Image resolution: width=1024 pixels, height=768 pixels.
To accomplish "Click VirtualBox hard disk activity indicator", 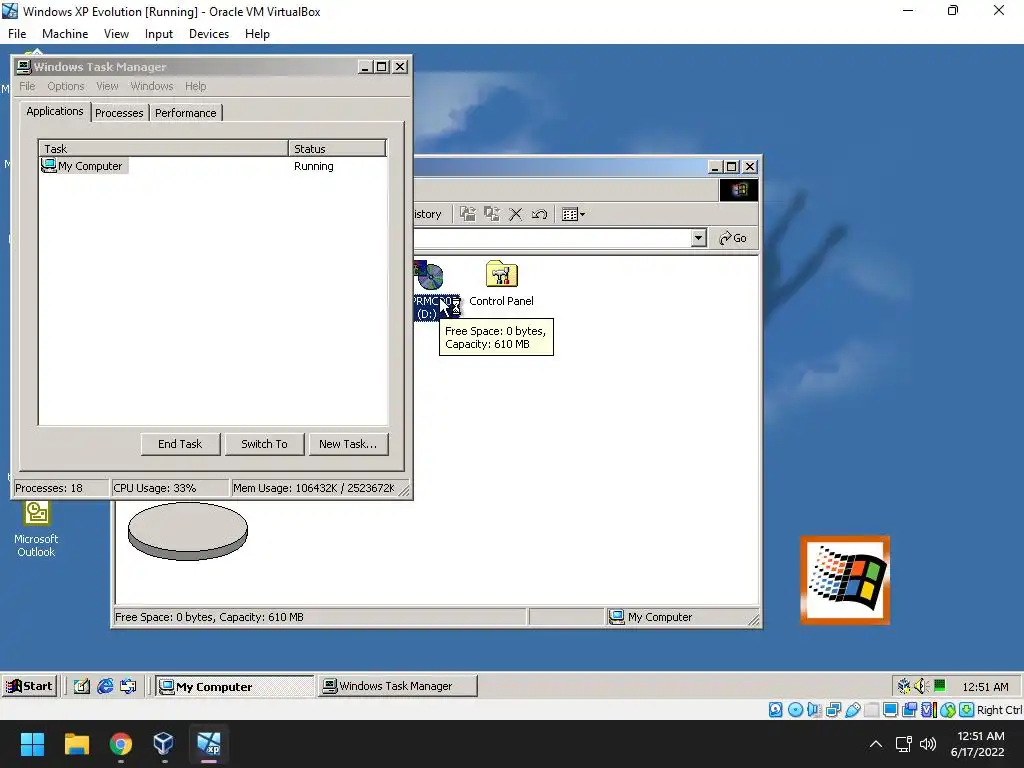I will [x=776, y=710].
